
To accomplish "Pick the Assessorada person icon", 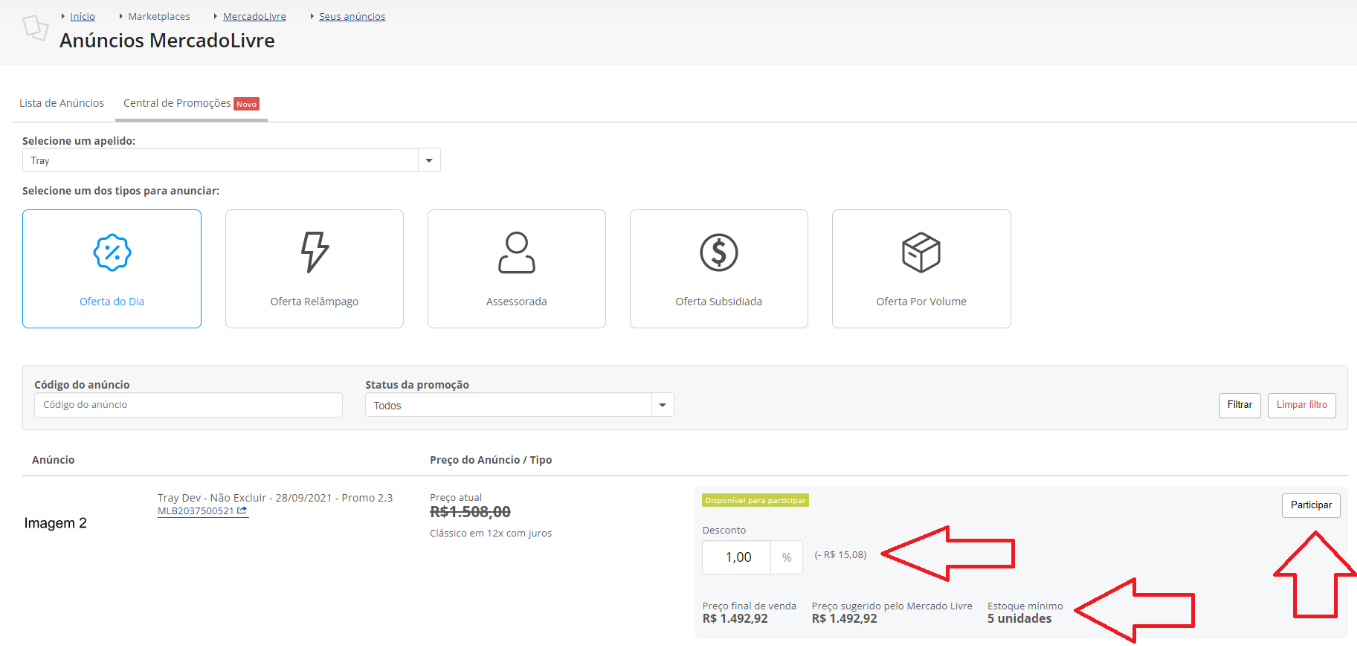I will 516,252.
